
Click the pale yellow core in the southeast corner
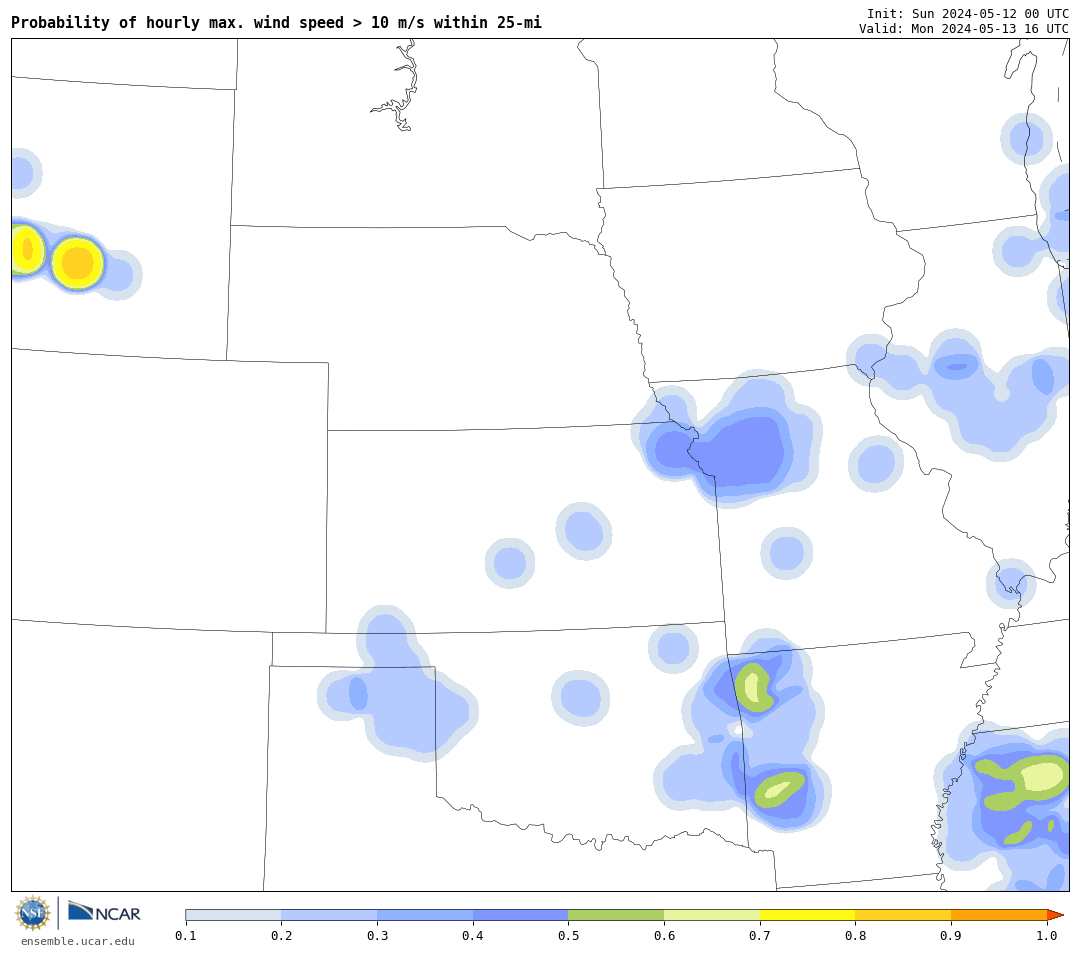(x=1044, y=777)
